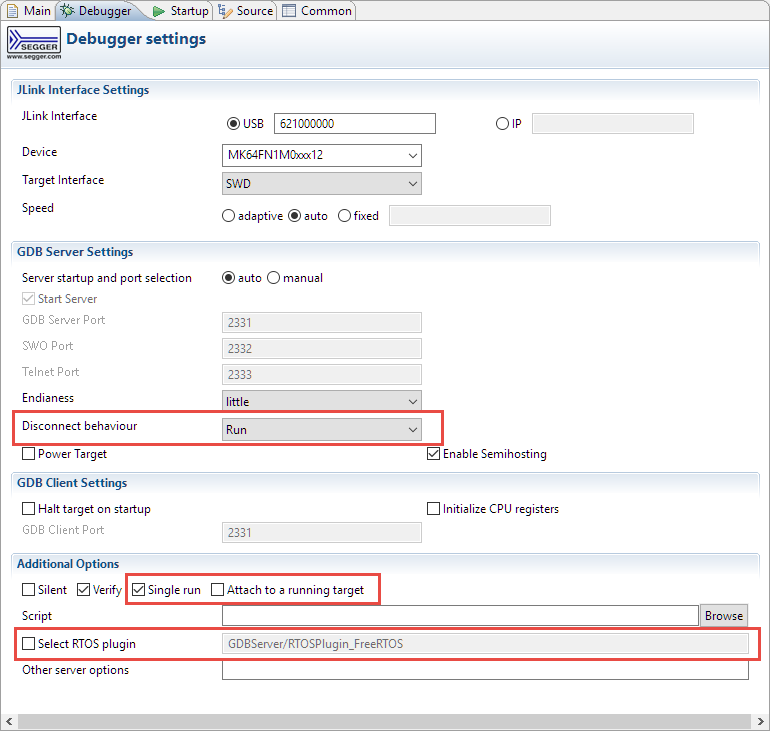Screen dimensions: 770x731
Task: Choose fixed speed radio button
Action: click(345, 216)
